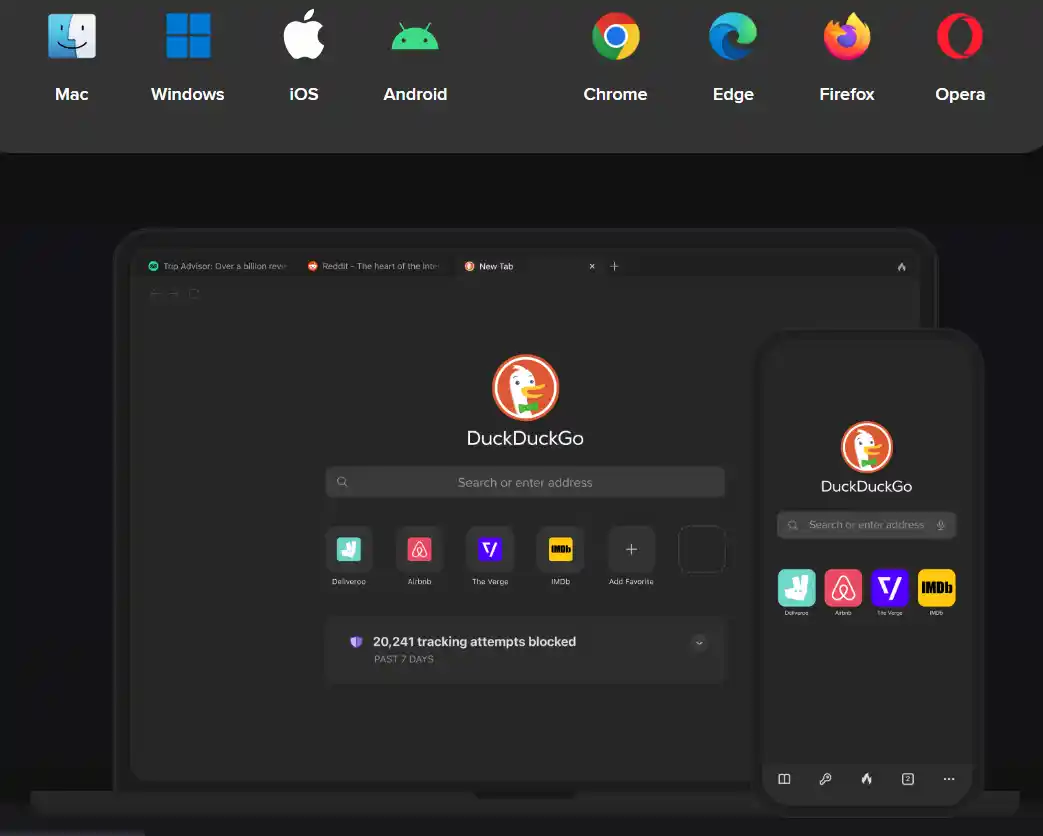The image size is (1043, 836).
Task: Select the Mac Finder icon
Action: [x=72, y=36]
